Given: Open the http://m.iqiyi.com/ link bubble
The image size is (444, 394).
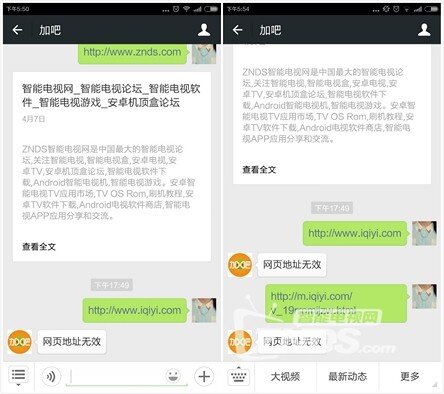Looking at the screenshot, I should point(336,303).
